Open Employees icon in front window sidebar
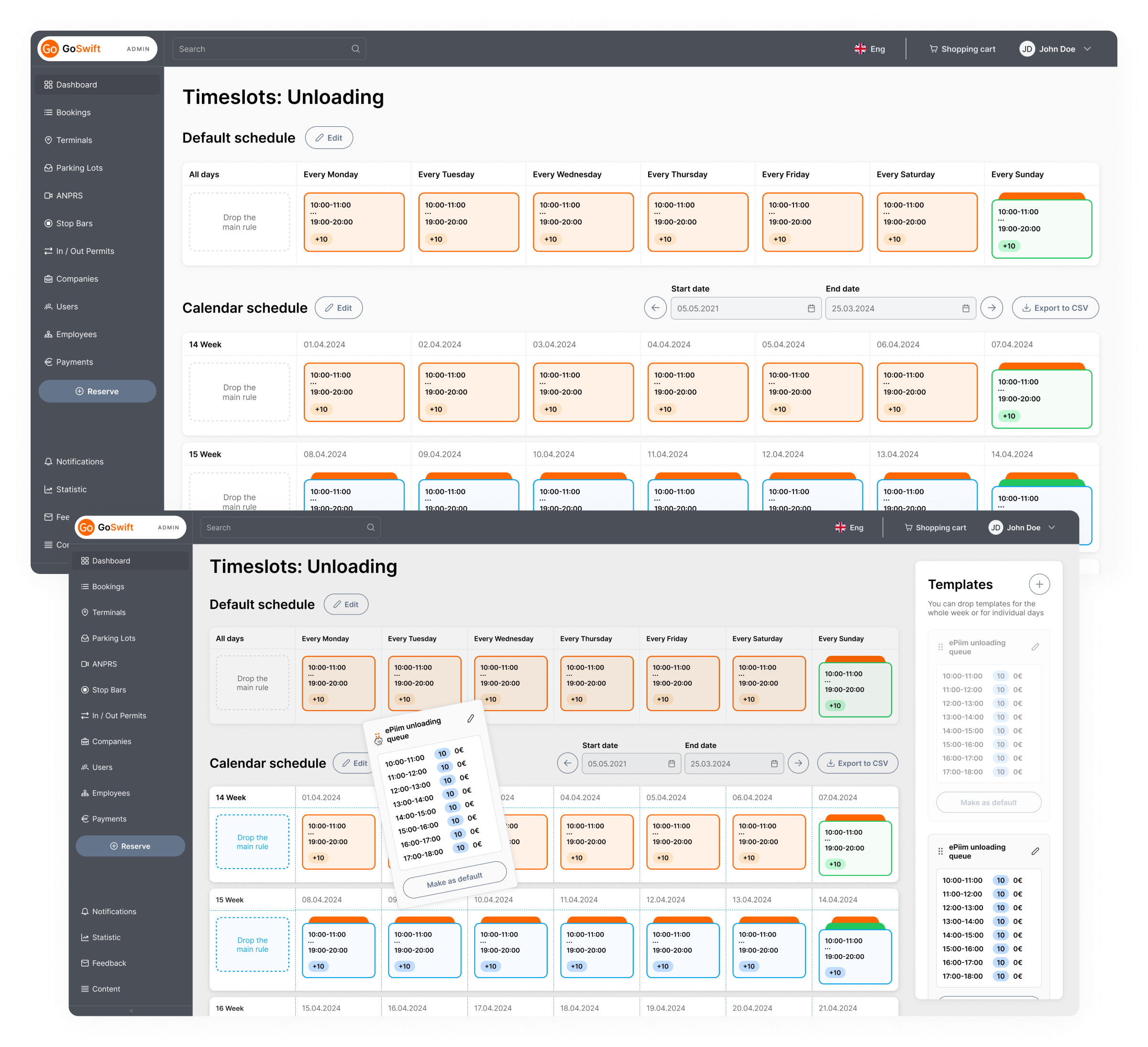 [x=85, y=793]
